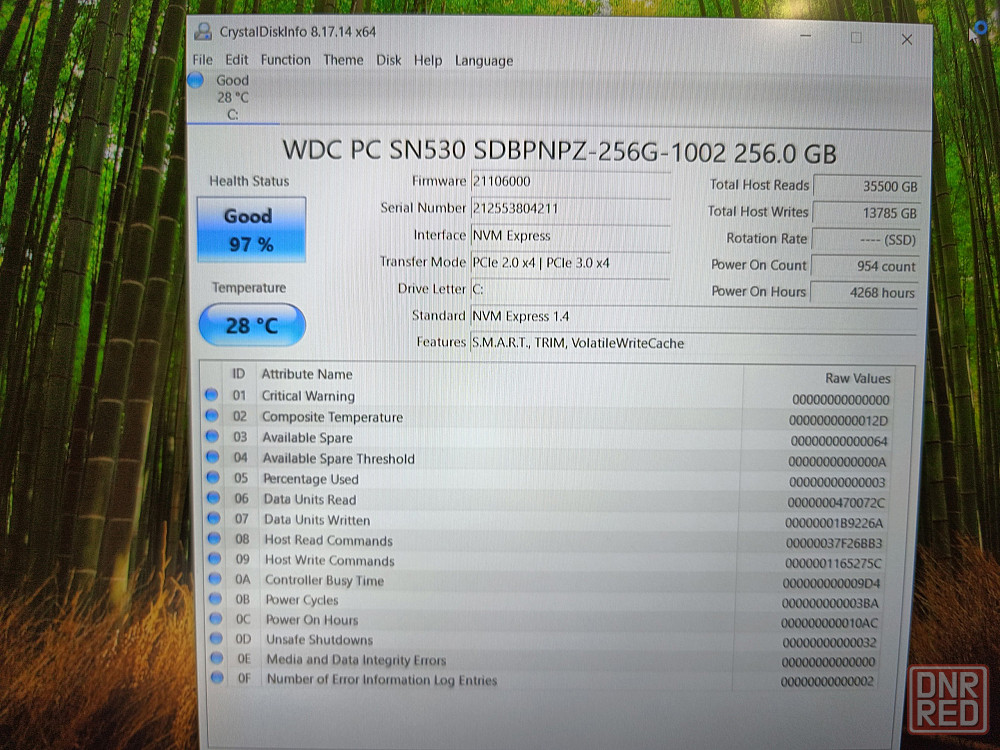Click the status dot for Host Write Commands

[215, 559]
